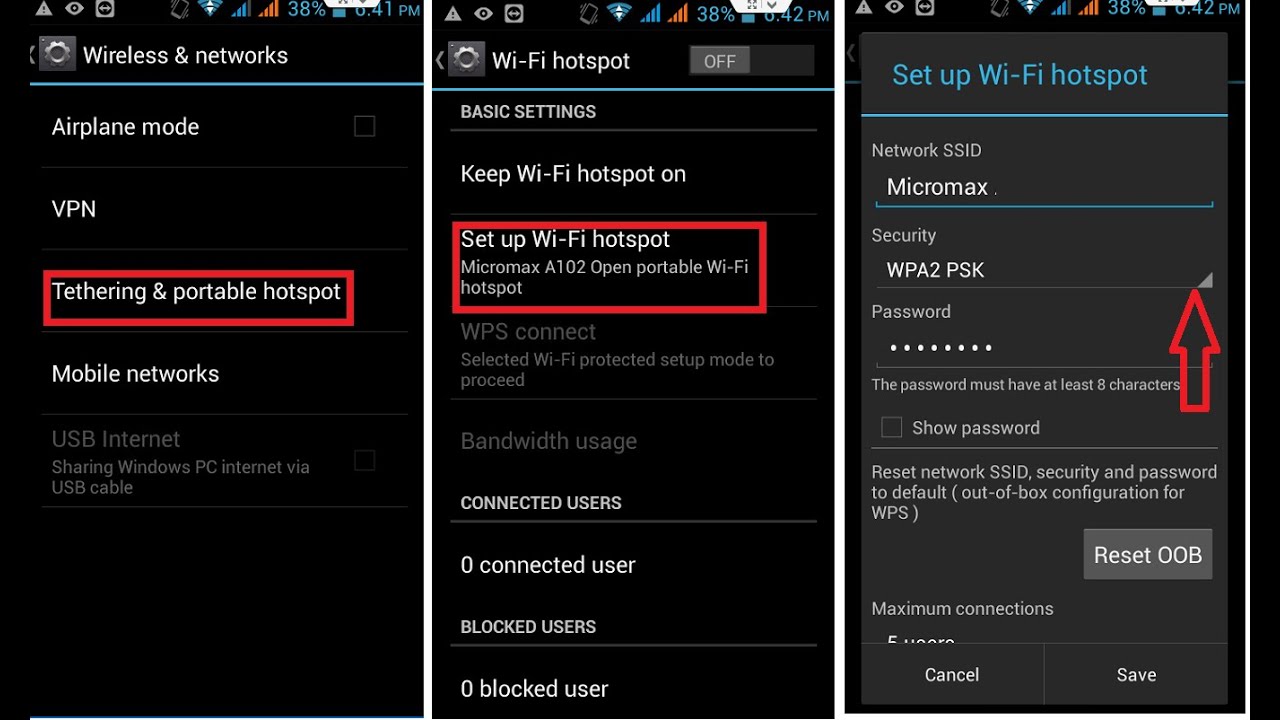Open Set up Wi-Fi hotspot entry
This screenshot has height=720, width=1280.
[607, 265]
